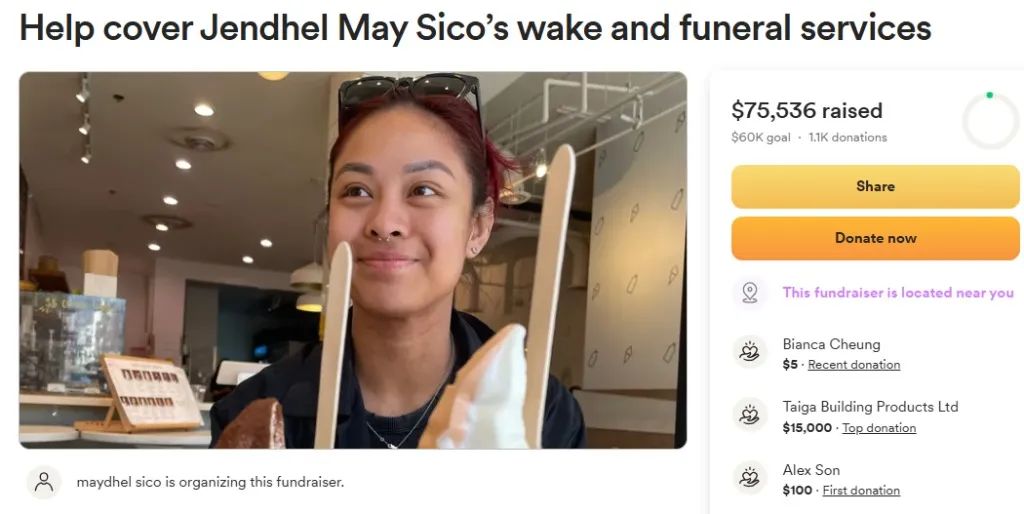
Task: Click the location pin icon
Action: click(x=750, y=293)
